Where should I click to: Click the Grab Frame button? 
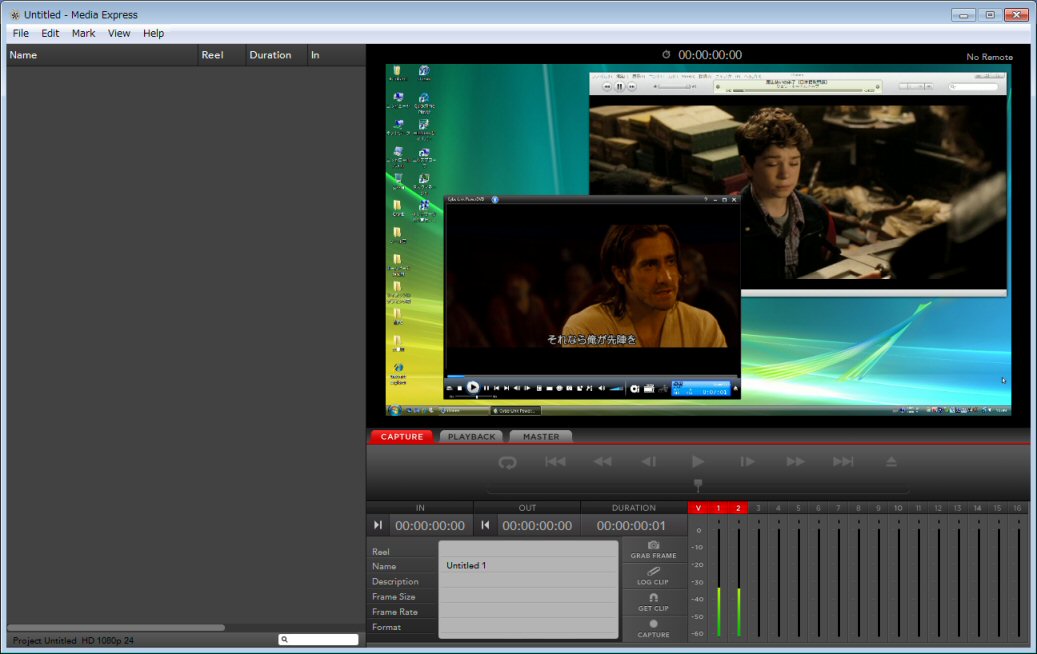tap(653, 550)
